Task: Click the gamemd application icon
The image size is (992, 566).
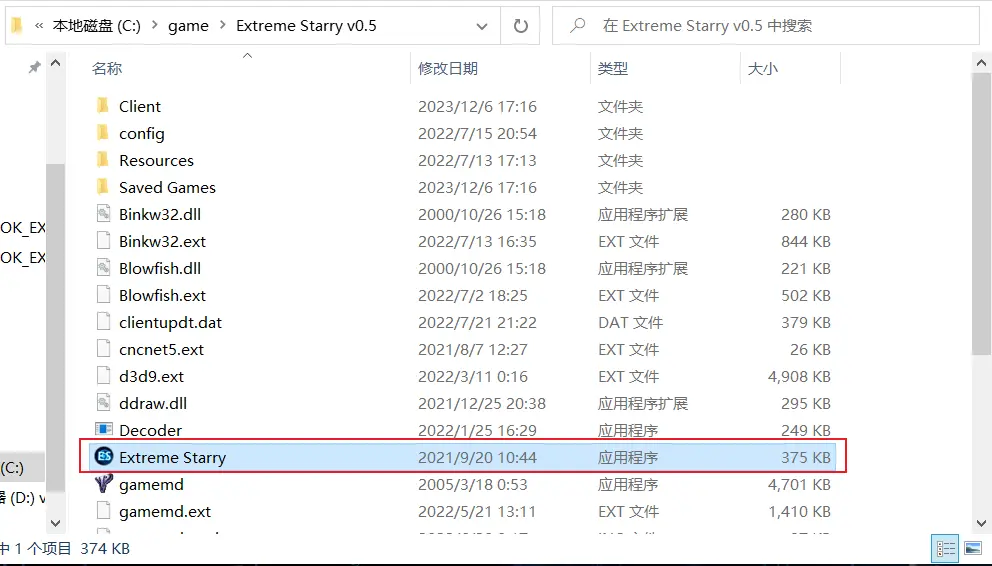Action: 103,484
